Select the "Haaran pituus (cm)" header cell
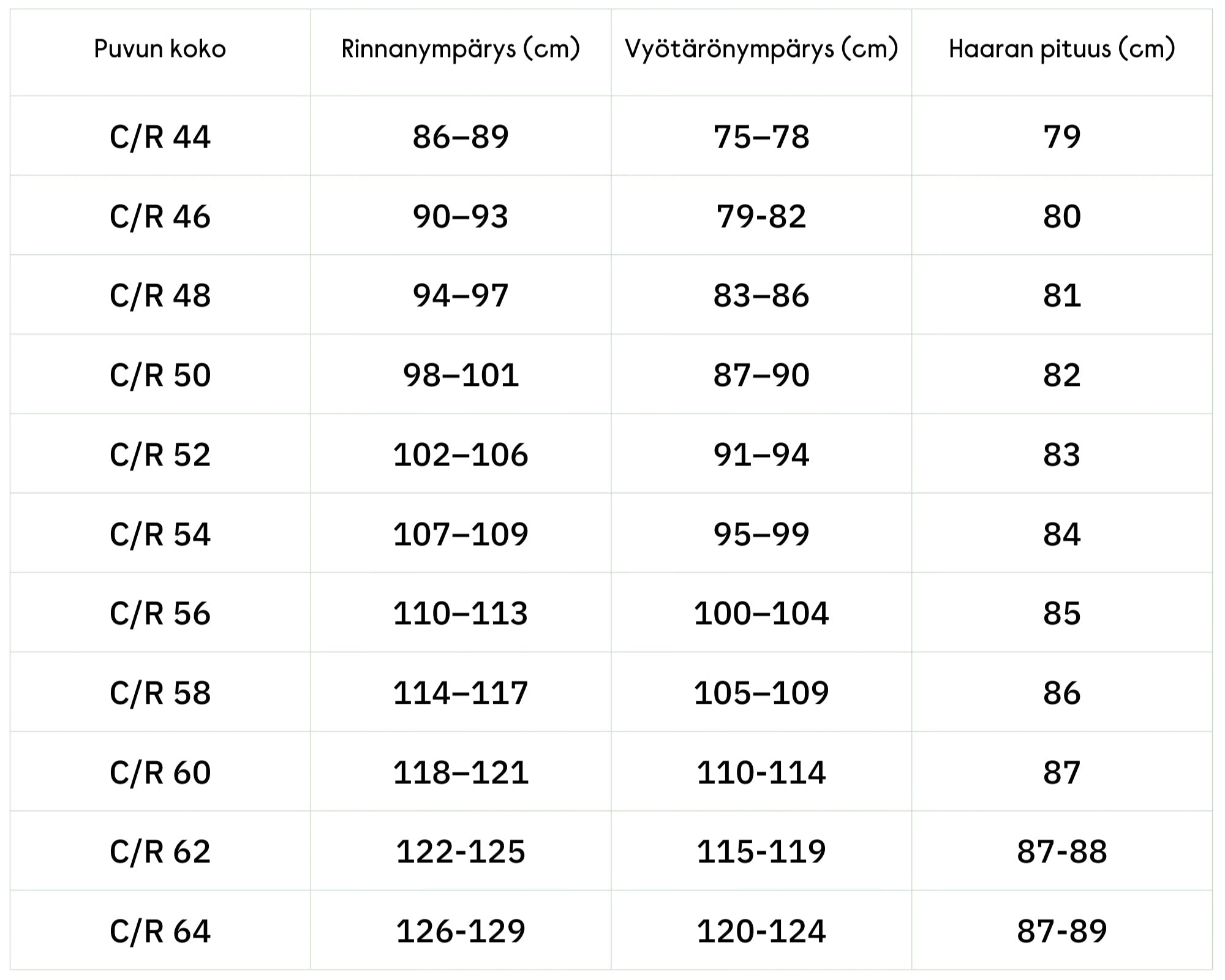Viewport: 1225px width, 980px height. click(x=1061, y=49)
